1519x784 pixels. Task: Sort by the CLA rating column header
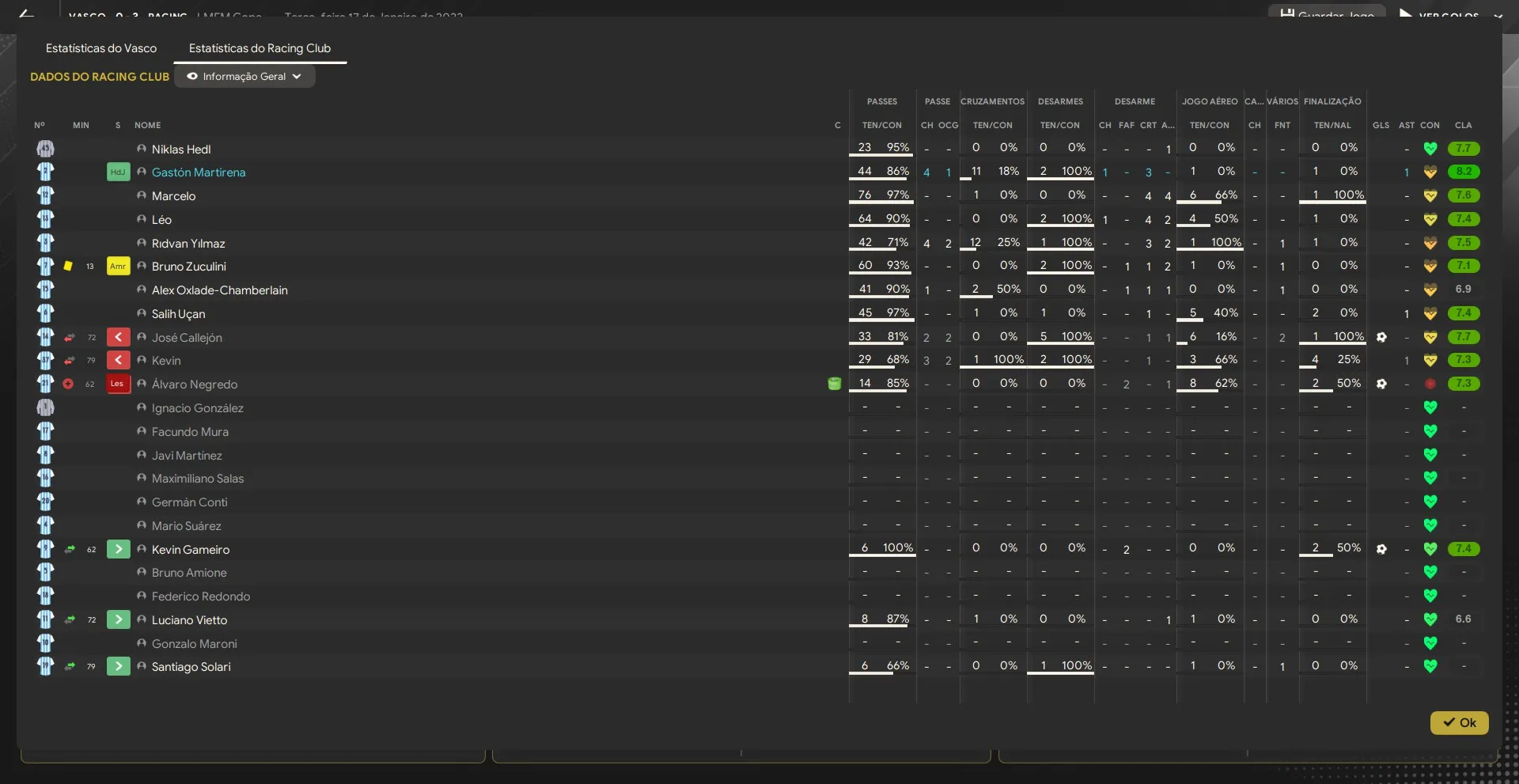[x=1464, y=125]
